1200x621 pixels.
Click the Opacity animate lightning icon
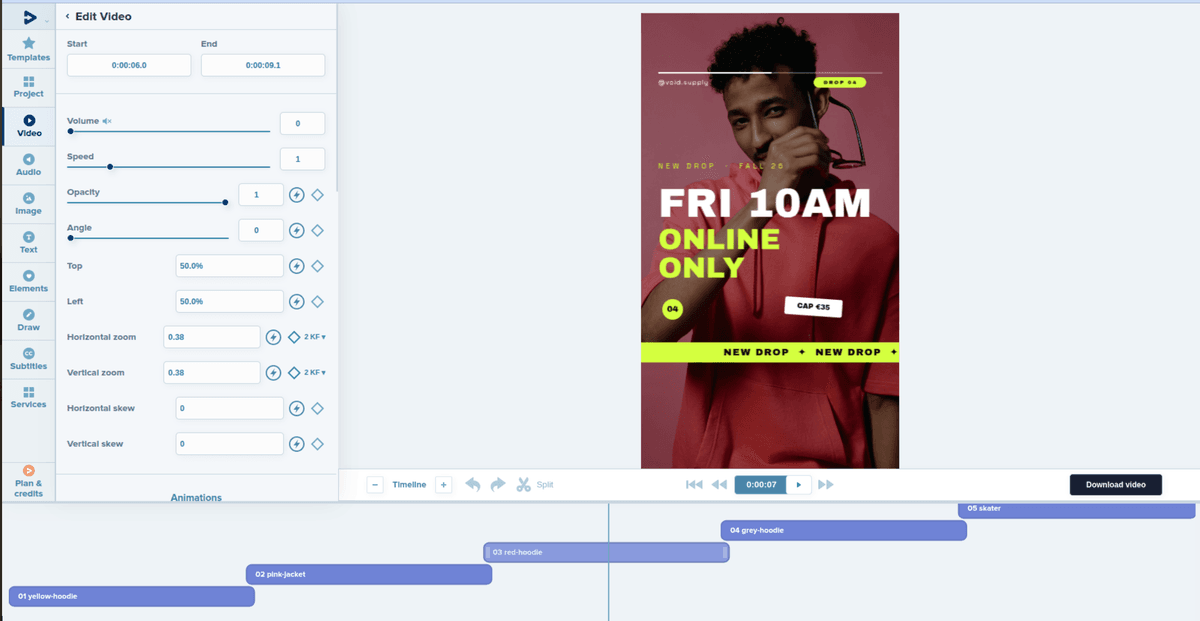pyautogui.click(x=296, y=195)
